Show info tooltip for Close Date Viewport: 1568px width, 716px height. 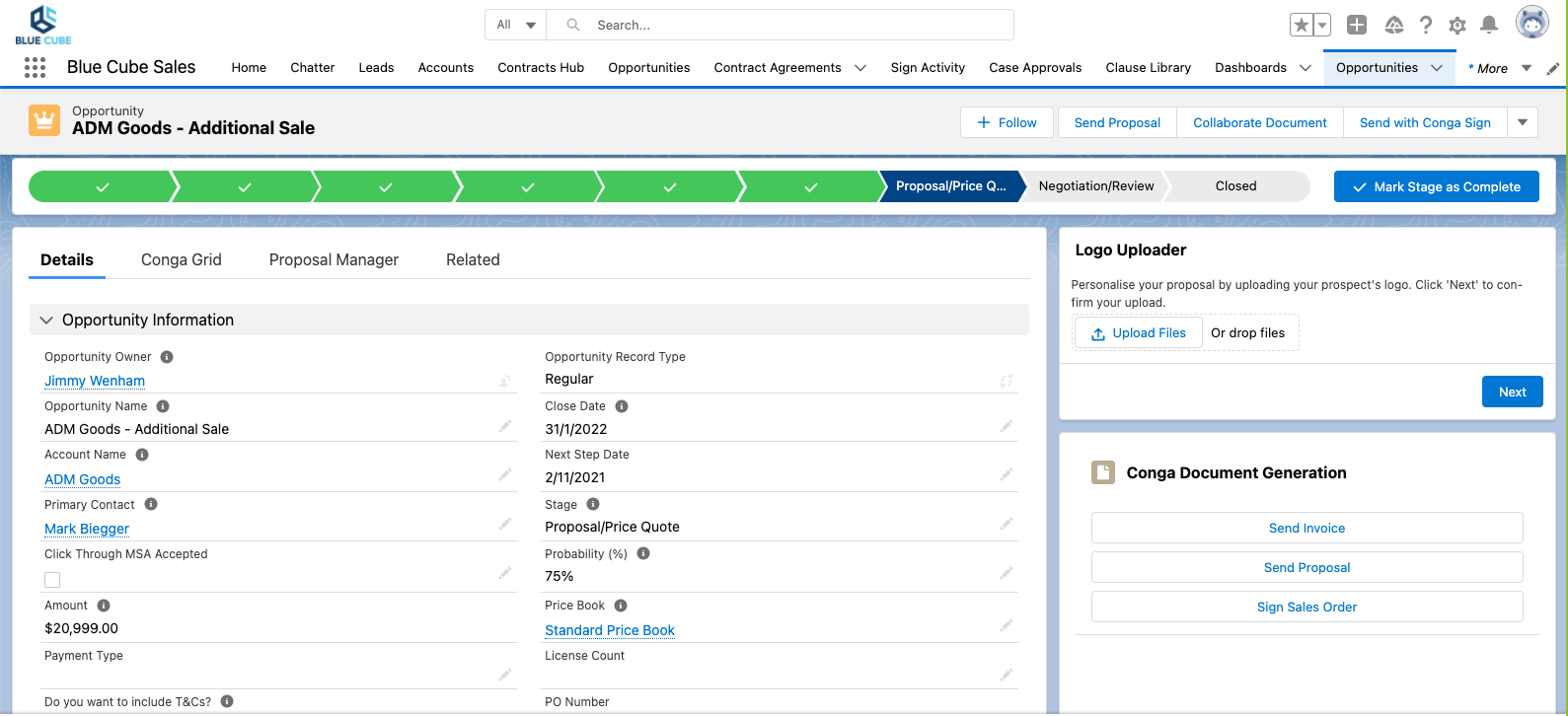[x=622, y=406]
